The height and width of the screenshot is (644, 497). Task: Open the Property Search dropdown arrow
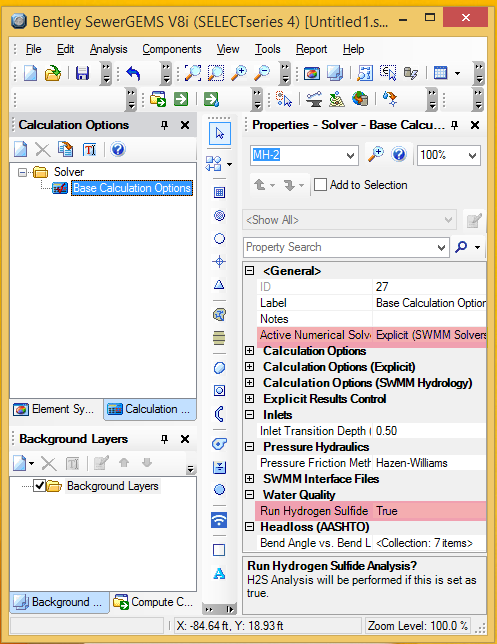pos(441,247)
